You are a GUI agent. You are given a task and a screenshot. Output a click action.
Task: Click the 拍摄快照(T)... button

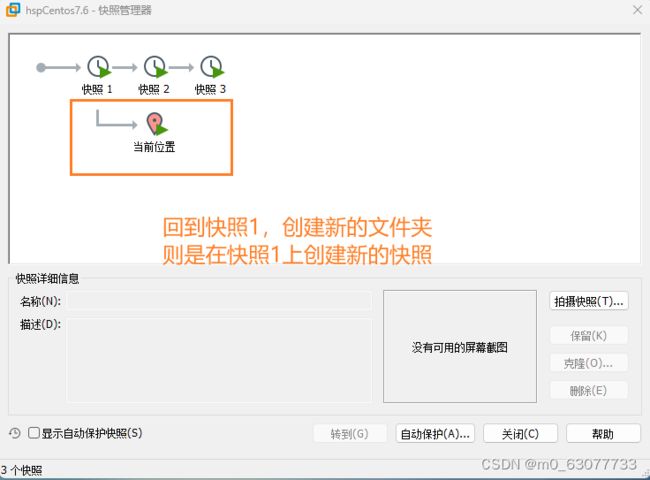(589, 301)
